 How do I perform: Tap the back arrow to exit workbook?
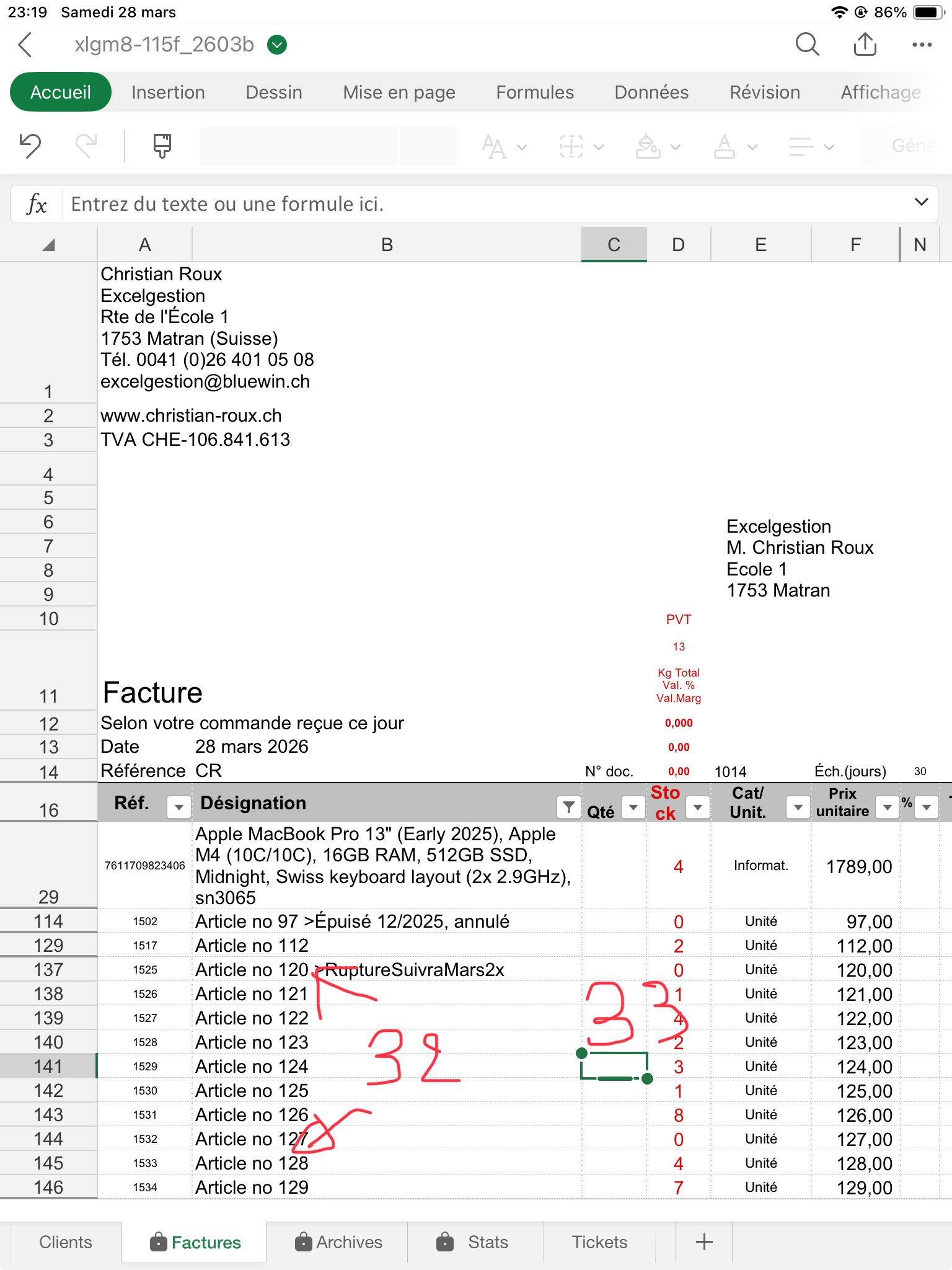pos(25,45)
